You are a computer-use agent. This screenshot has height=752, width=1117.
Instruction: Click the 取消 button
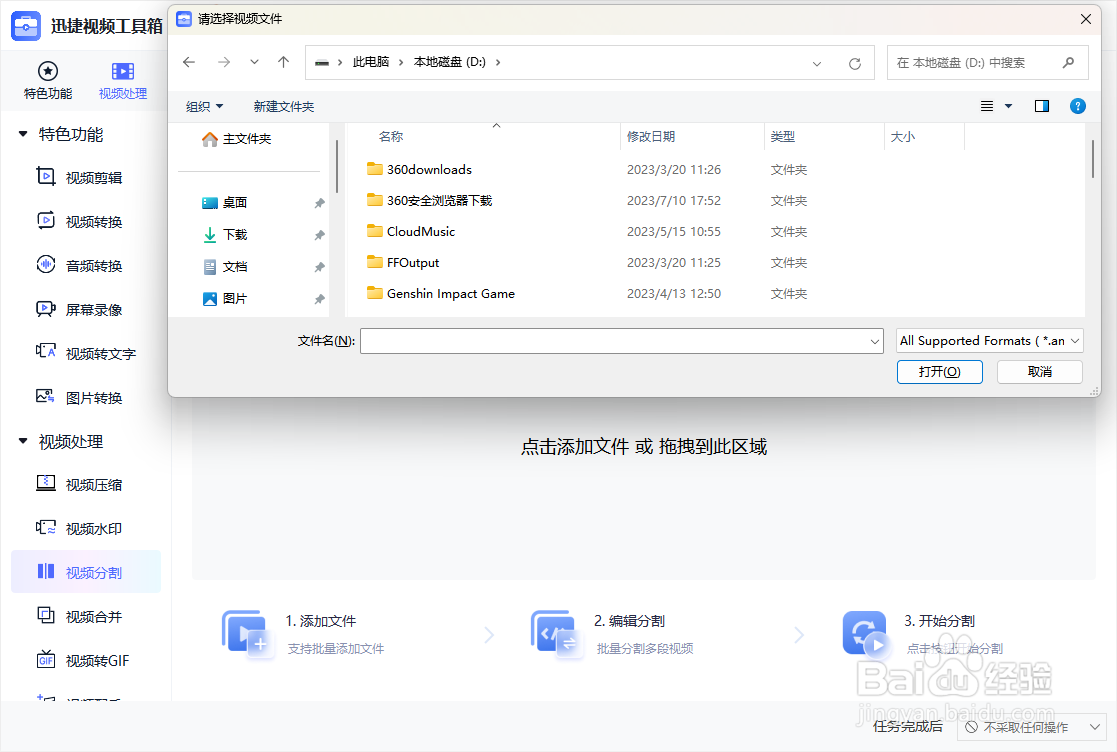pyautogui.click(x=1039, y=372)
